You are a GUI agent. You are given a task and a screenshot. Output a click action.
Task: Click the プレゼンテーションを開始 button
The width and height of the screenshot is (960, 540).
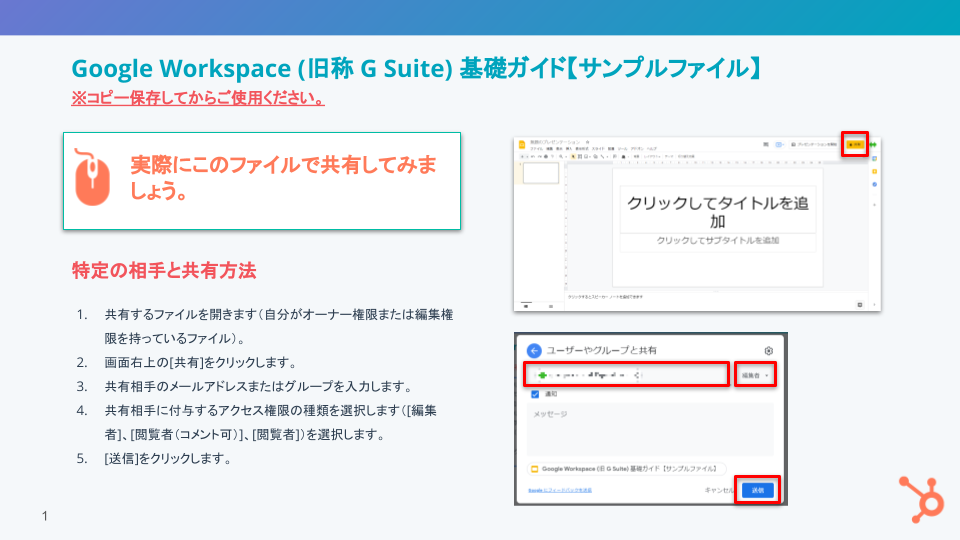tap(814, 144)
